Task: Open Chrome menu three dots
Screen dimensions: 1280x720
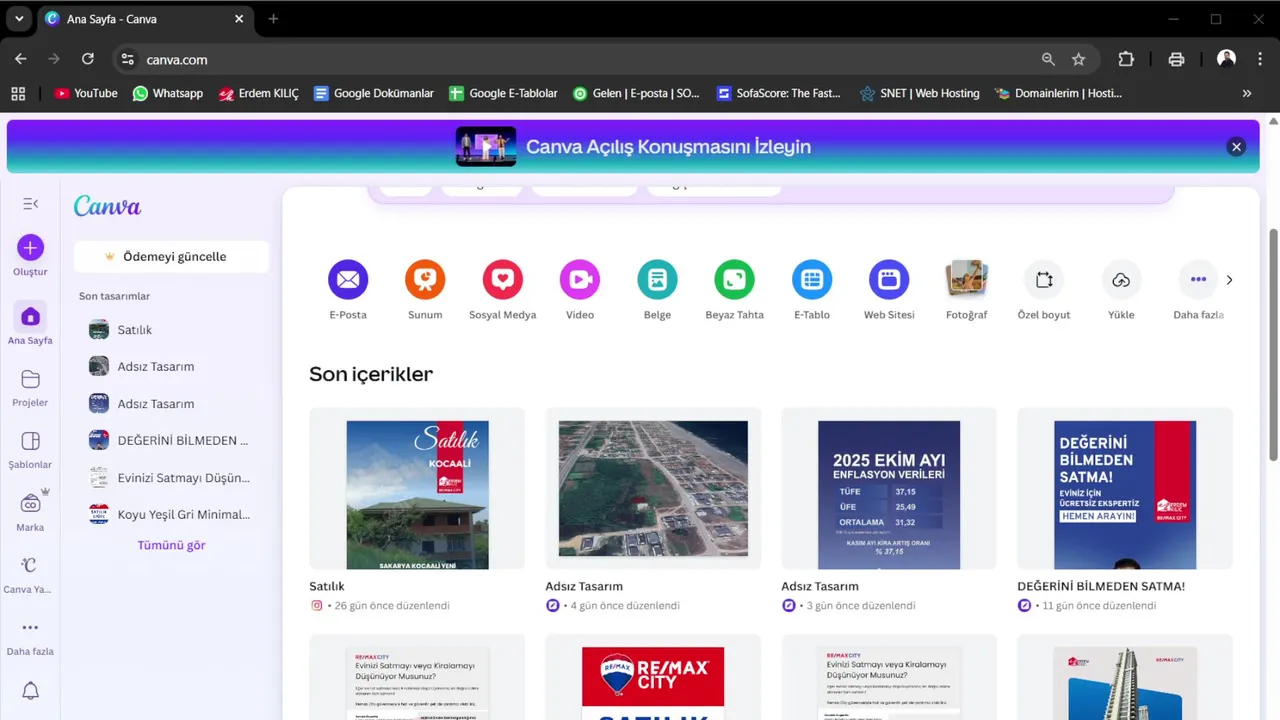Action: (1260, 59)
